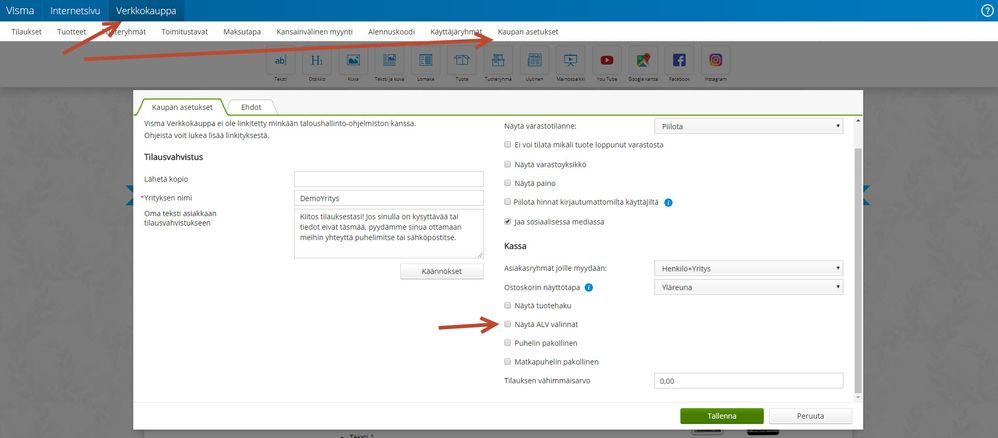The width and height of the screenshot is (998, 438).
Task: Open Toimitustavat submenu
Action: coord(185,32)
